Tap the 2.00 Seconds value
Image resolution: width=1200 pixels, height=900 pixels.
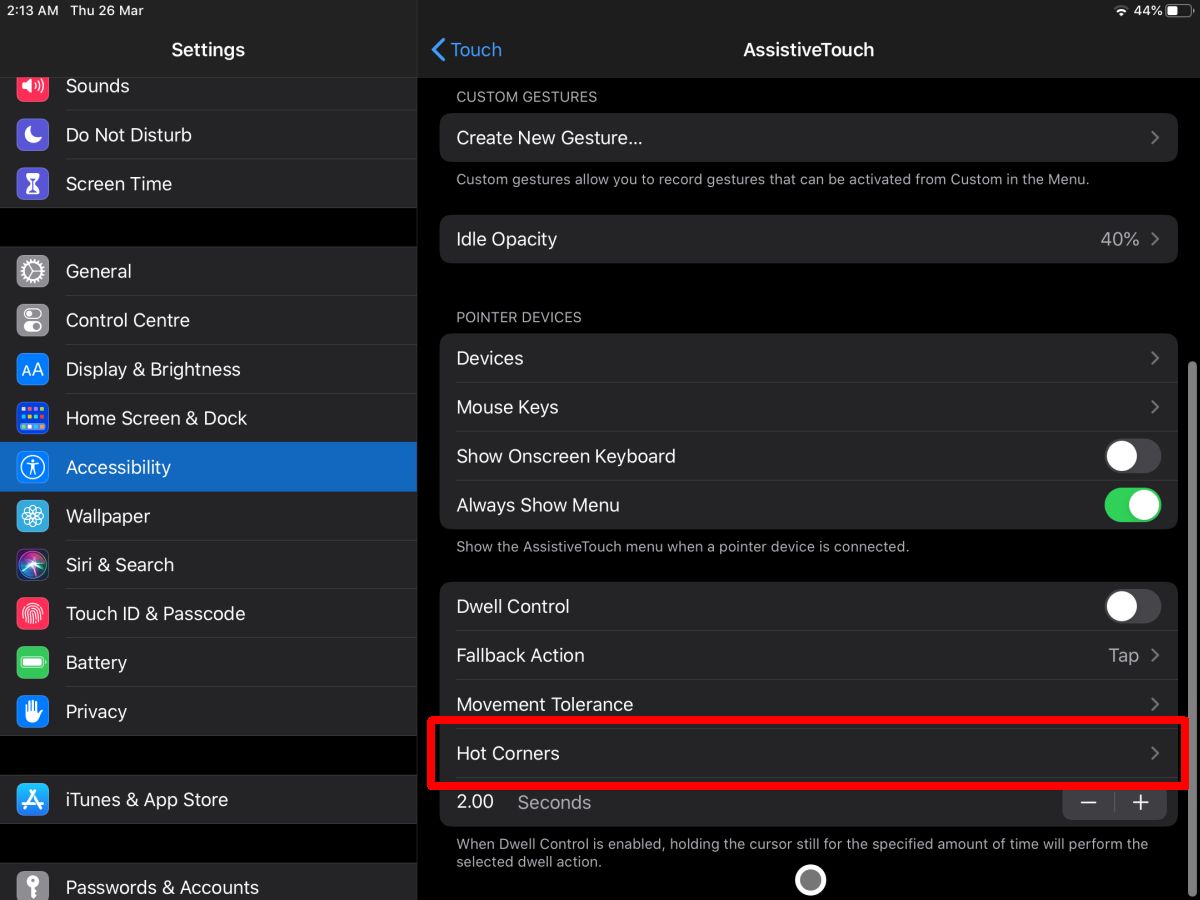[524, 802]
